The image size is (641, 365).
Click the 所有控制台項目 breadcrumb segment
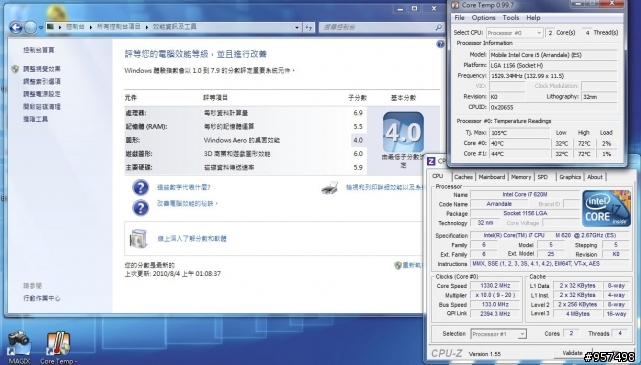point(119,27)
